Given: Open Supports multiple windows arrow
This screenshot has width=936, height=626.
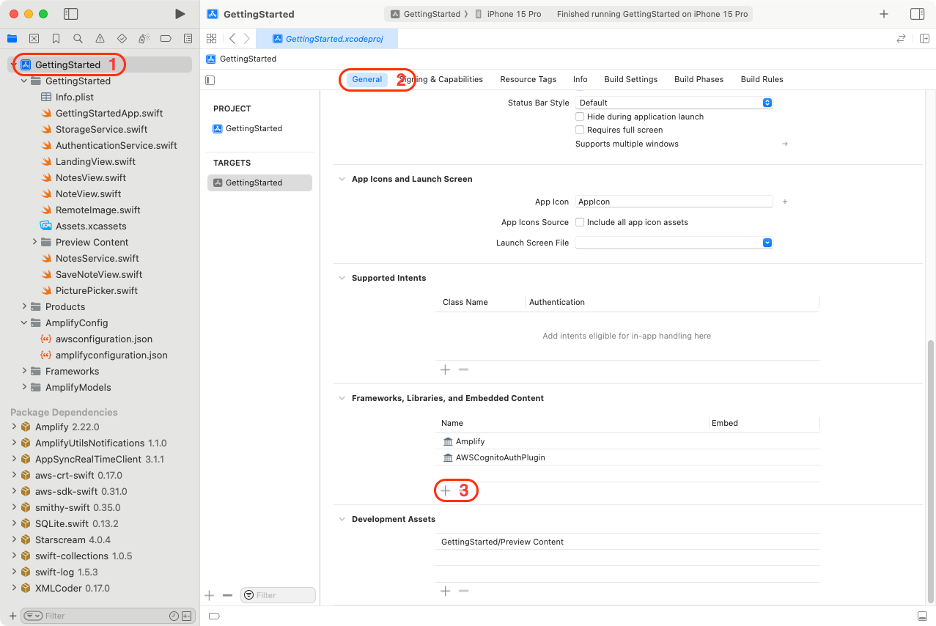Looking at the screenshot, I should (785, 144).
